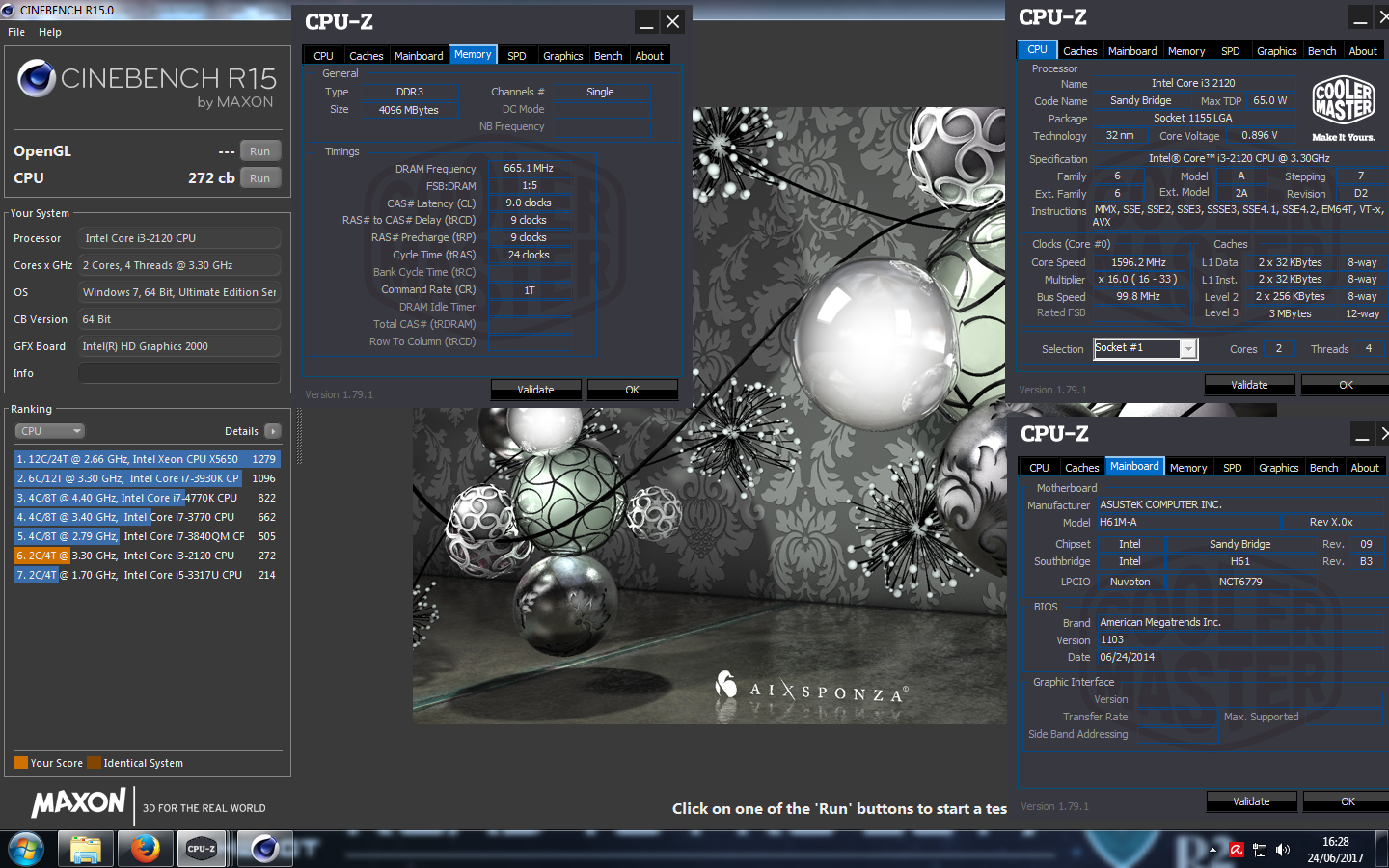Open Graphics tab in bottom-right CPU-Z window
The image size is (1389, 868).
tap(1279, 468)
